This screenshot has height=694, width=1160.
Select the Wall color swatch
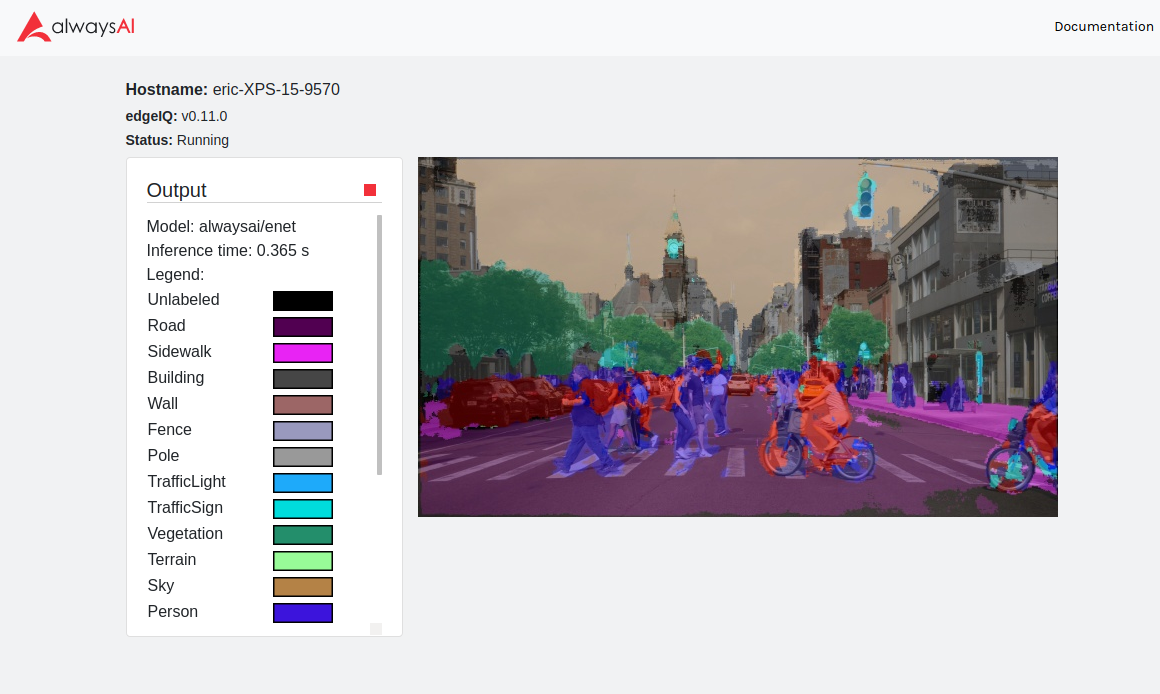(302, 404)
